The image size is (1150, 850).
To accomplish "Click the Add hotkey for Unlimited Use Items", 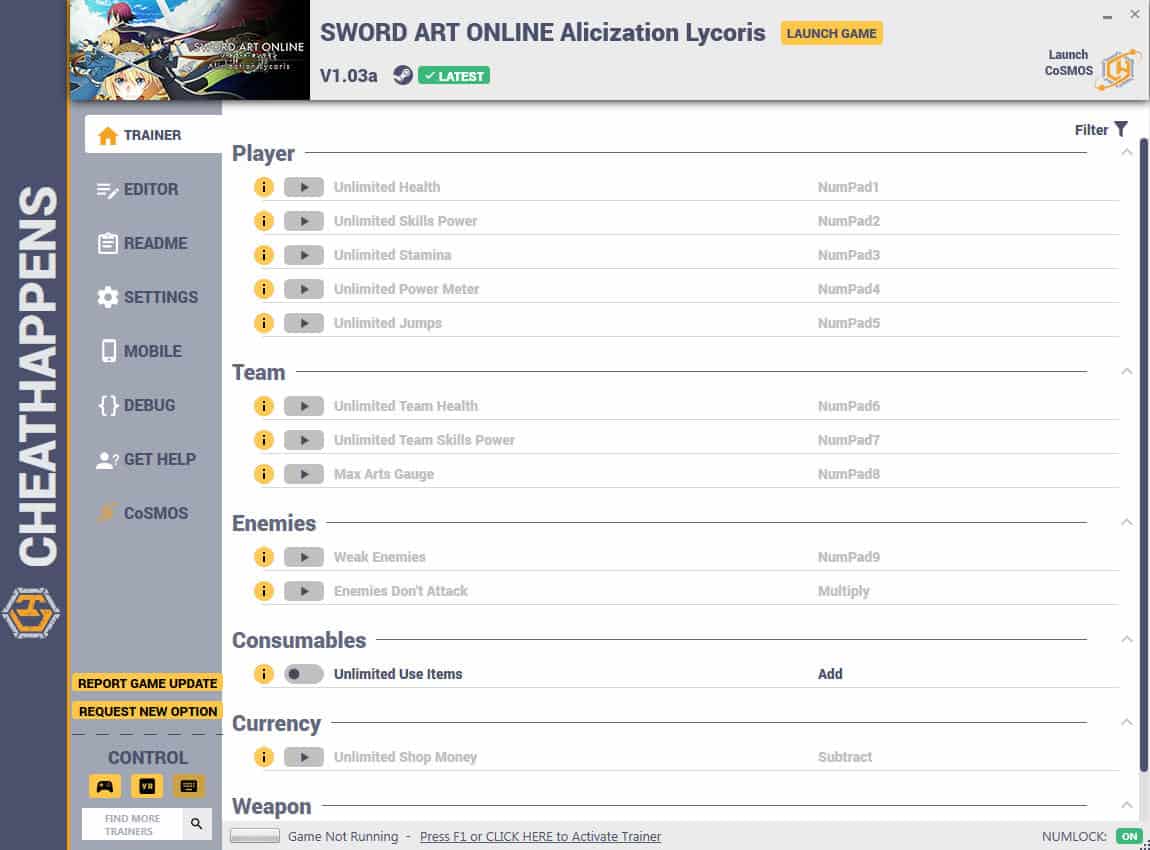I will point(830,674).
